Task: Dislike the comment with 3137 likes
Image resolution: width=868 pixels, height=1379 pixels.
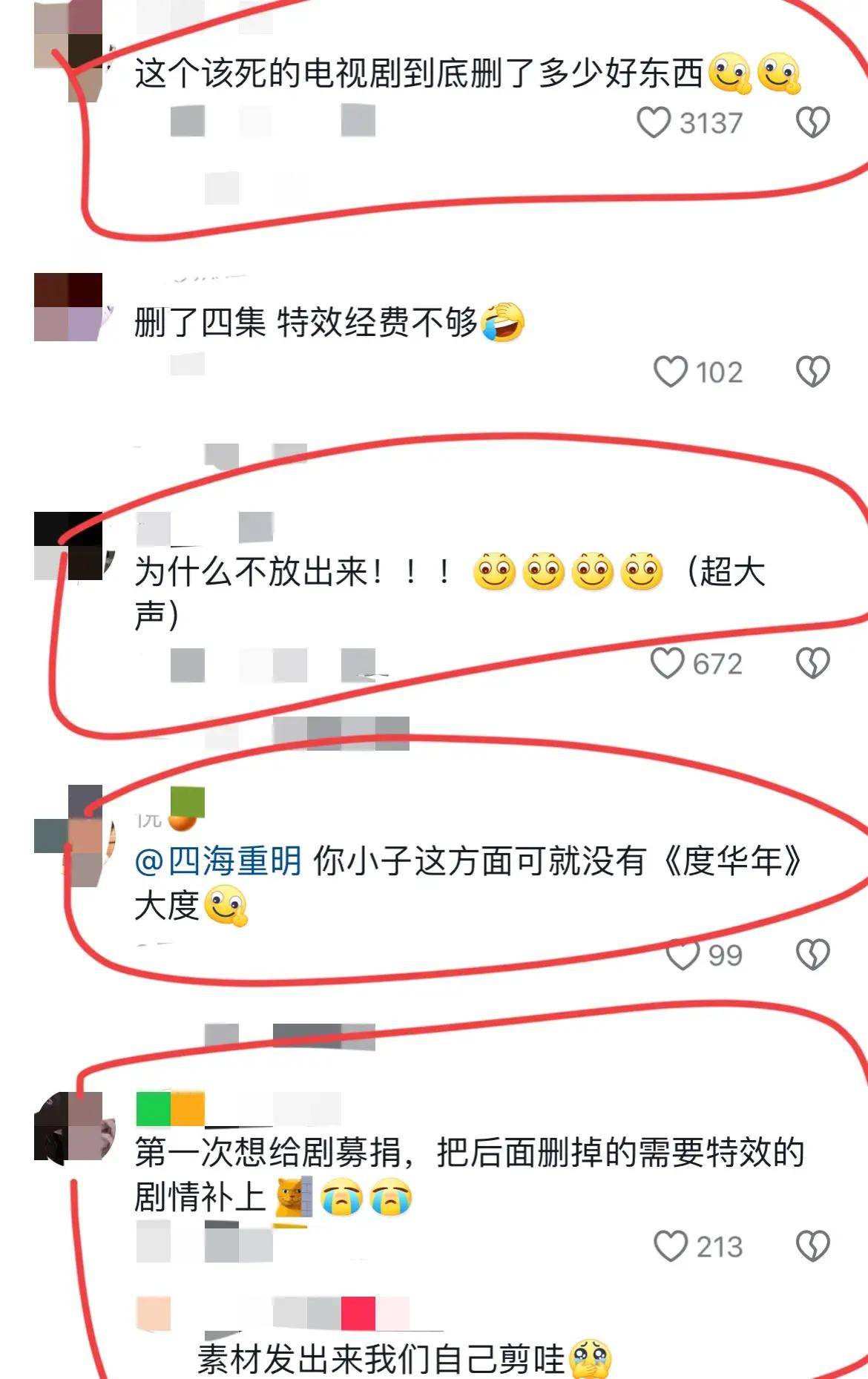Action: pyautogui.click(x=812, y=122)
